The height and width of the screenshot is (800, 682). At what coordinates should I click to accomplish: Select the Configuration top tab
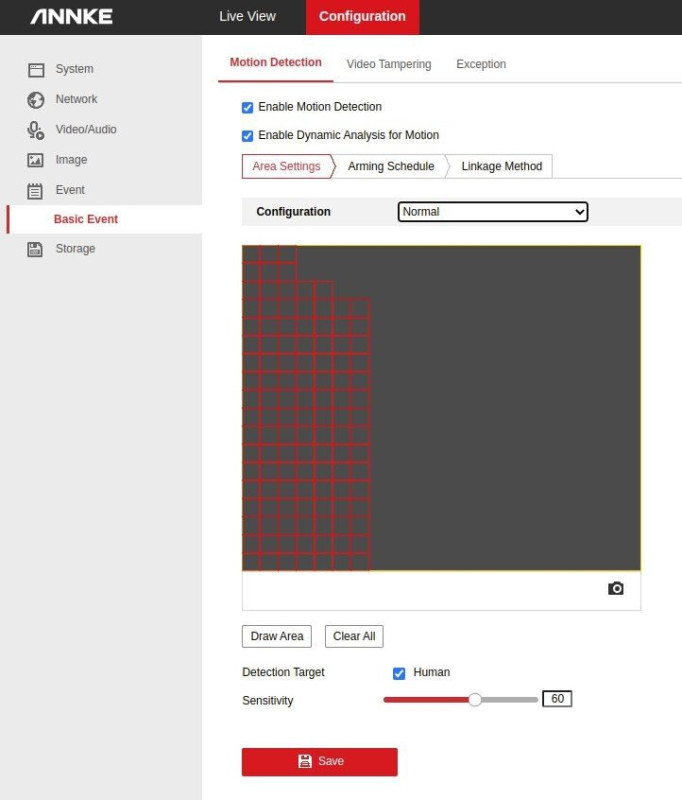(x=362, y=17)
